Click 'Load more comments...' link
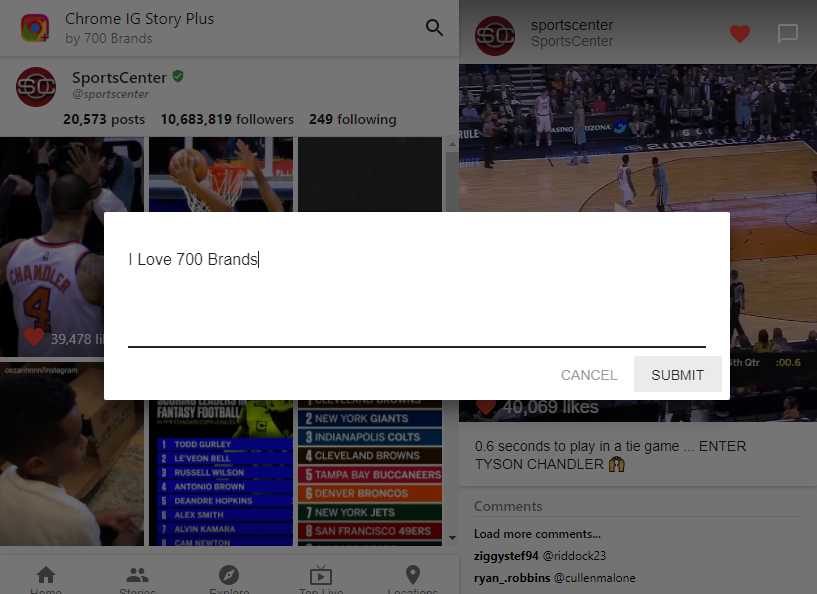The height and width of the screenshot is (594, 817). (x=537, y=534)
